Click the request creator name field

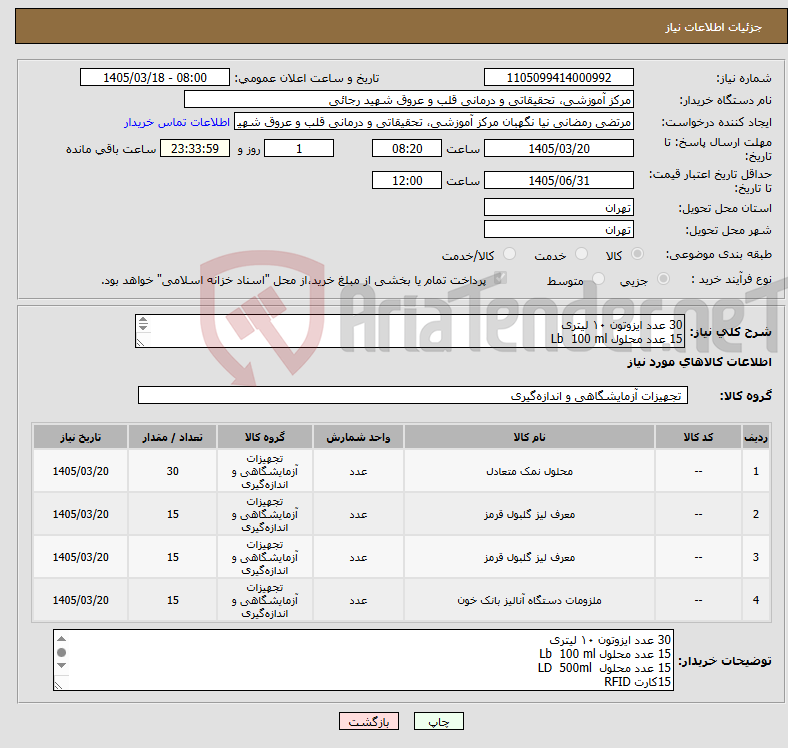tap(434, 122)
